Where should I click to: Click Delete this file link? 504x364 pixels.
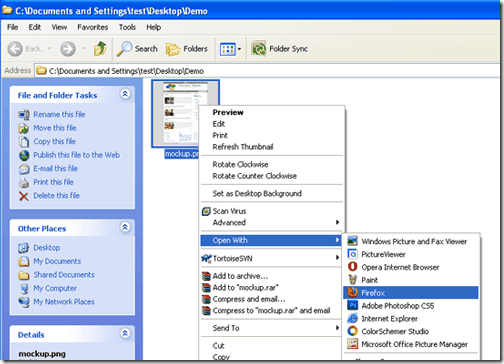pyautogui.click(x=56, y=196)
